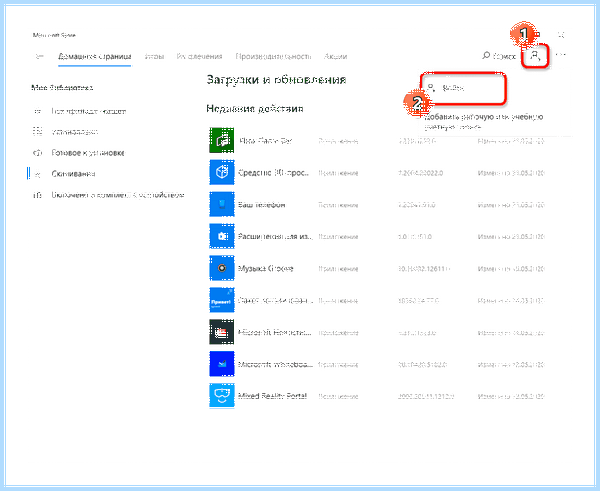Choose Добавить рабочую или учебную учетную запись
Image resolution: width=600 pixels, height=491 pixels.
coord(484,121)
